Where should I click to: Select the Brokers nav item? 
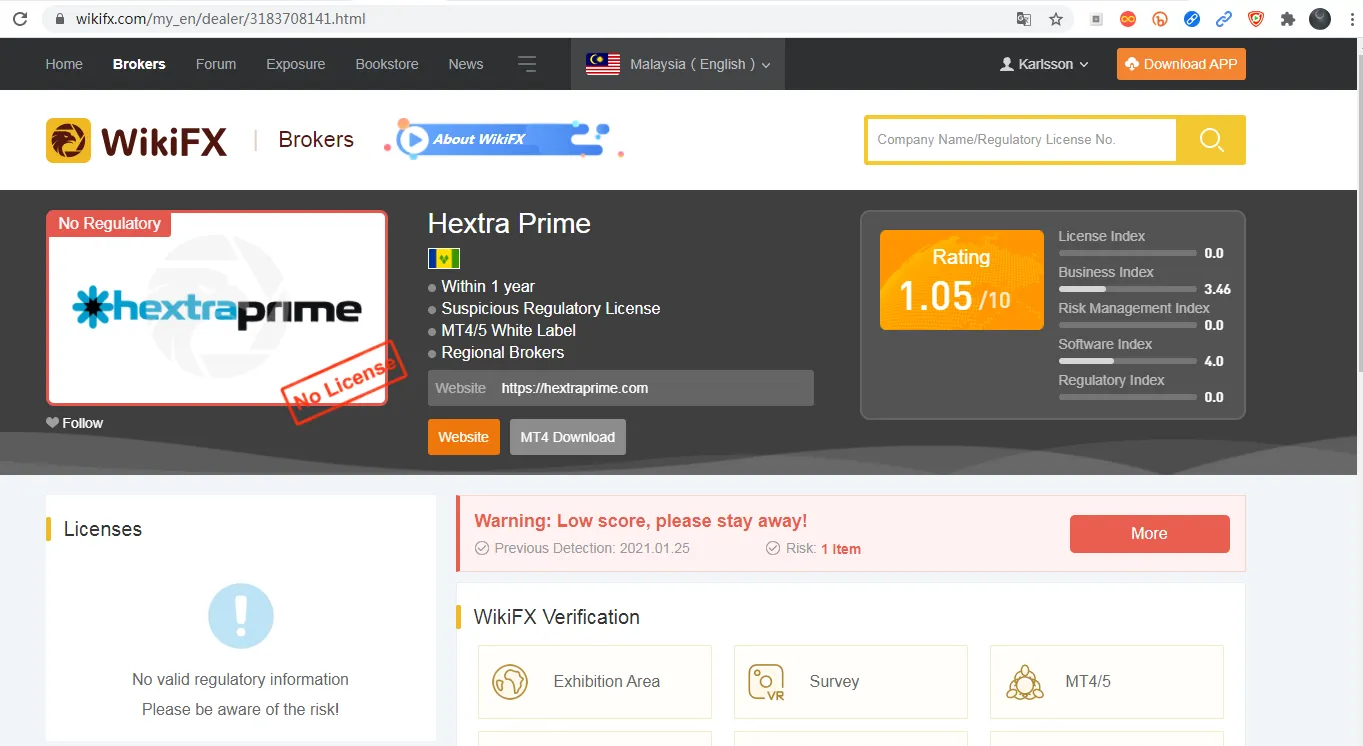[x=139, y=64]
